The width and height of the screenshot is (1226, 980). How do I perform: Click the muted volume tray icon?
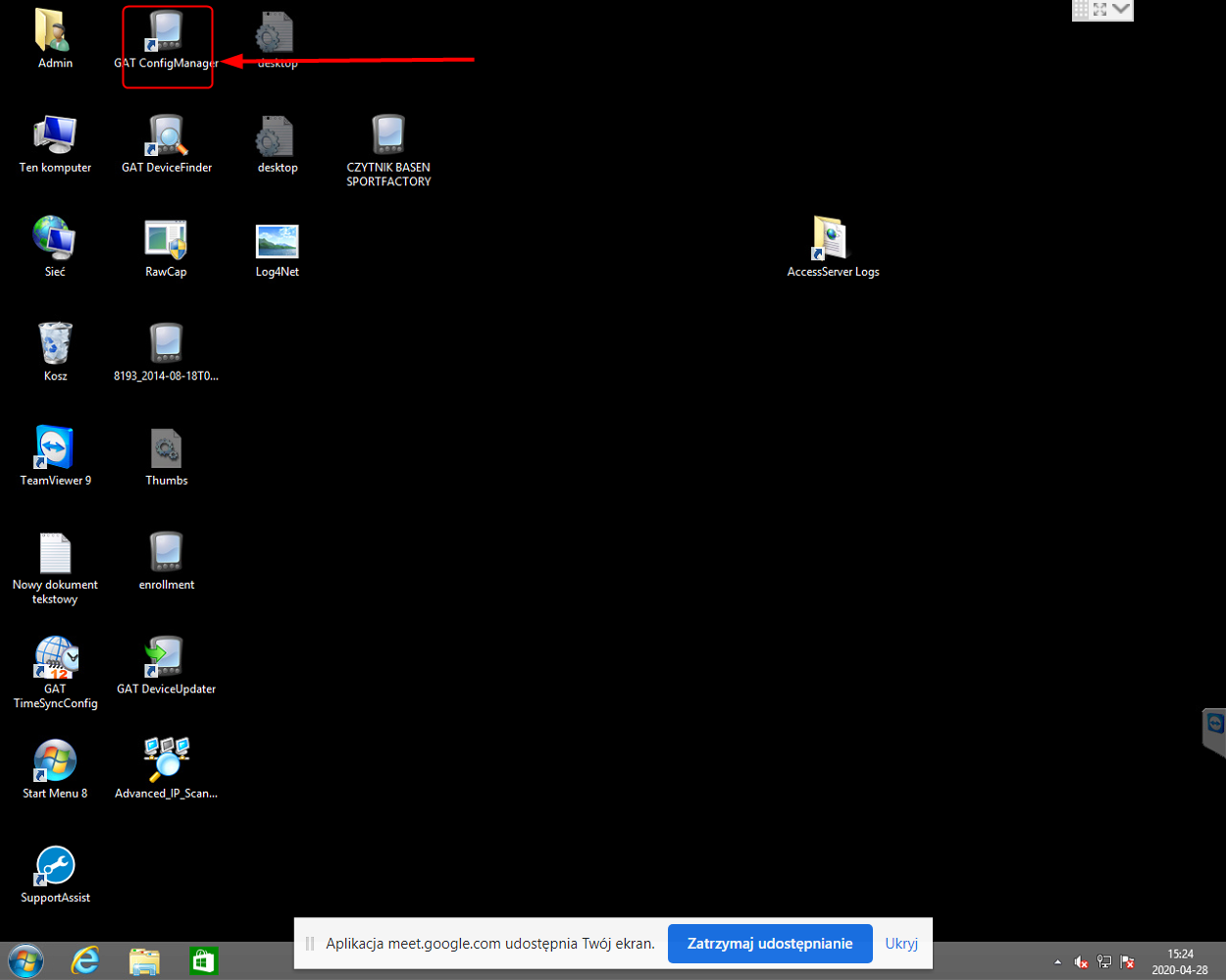tap(1081, 962)
